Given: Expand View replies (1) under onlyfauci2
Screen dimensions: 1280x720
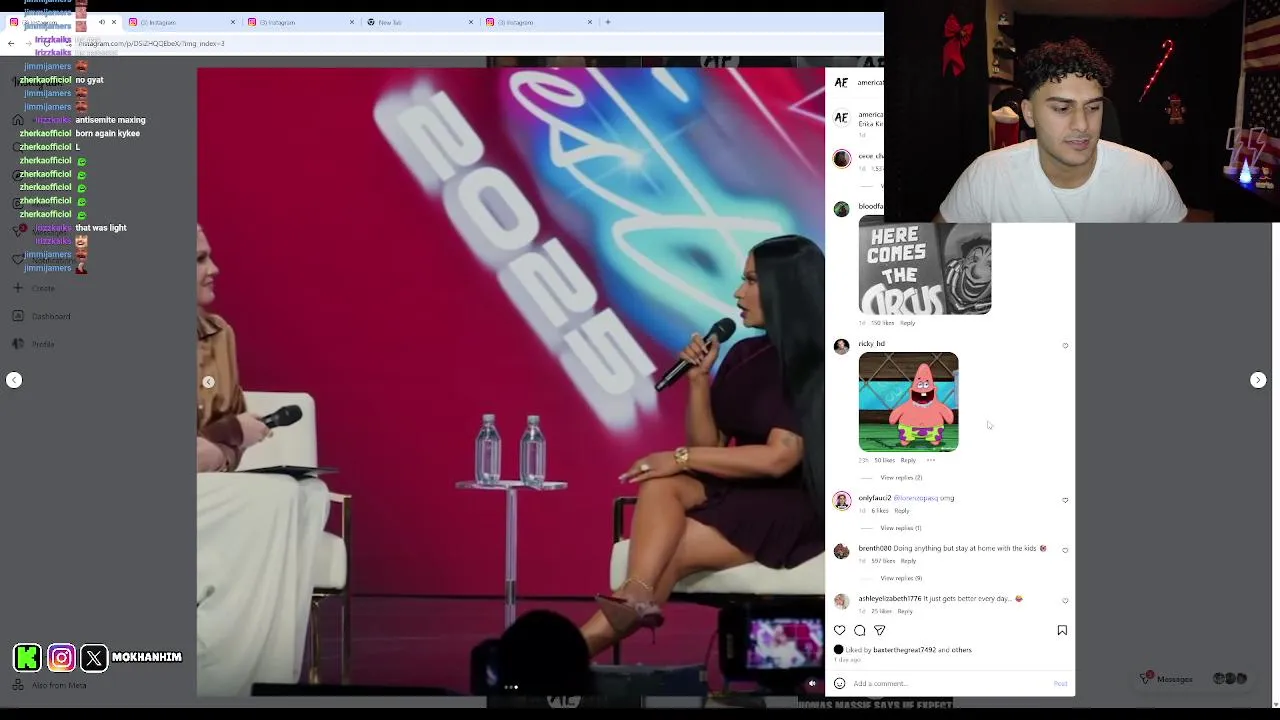Looking at the screenshot, I should [901, 528].
